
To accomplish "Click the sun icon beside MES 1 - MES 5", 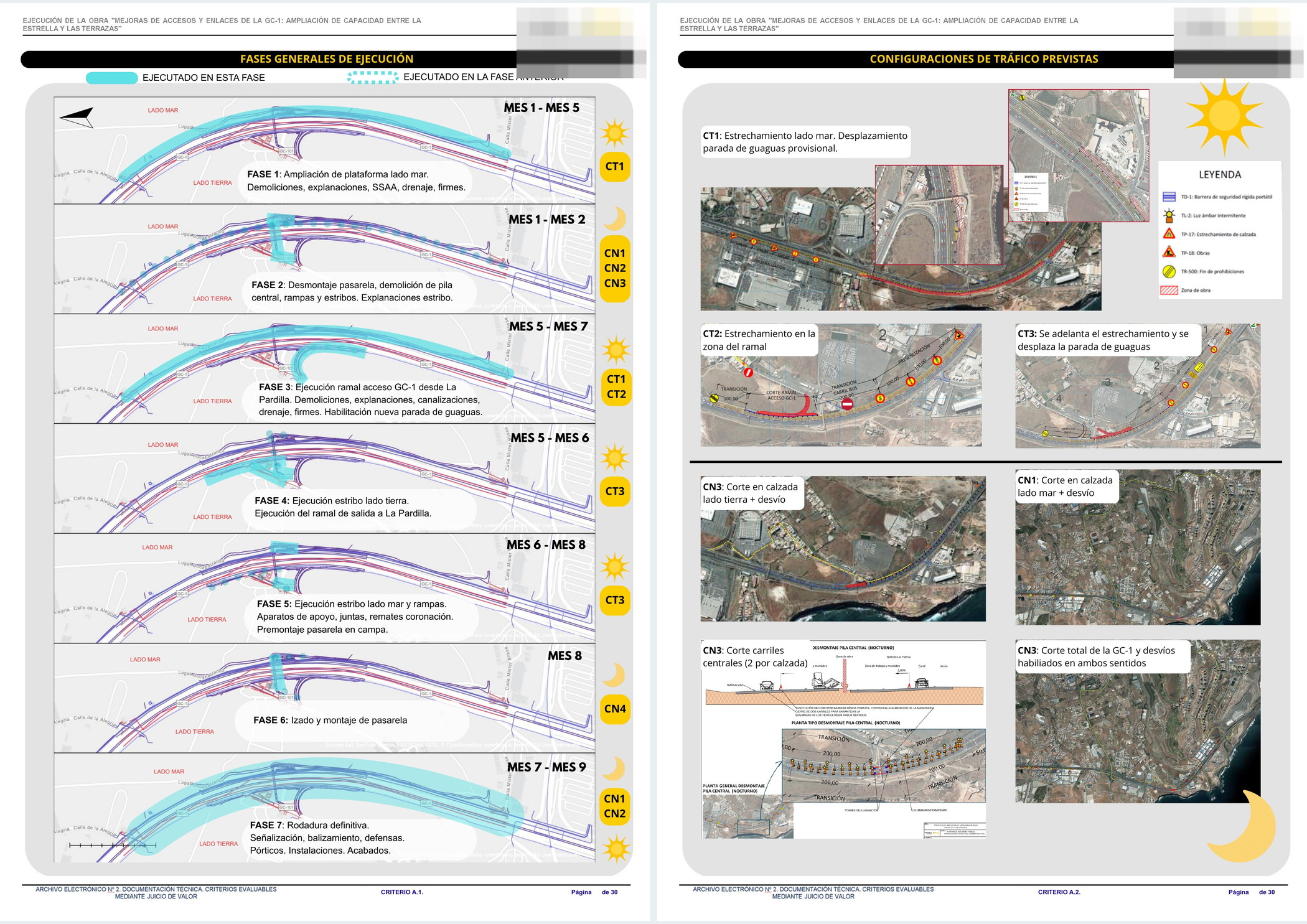I will (x=615, y=133).
